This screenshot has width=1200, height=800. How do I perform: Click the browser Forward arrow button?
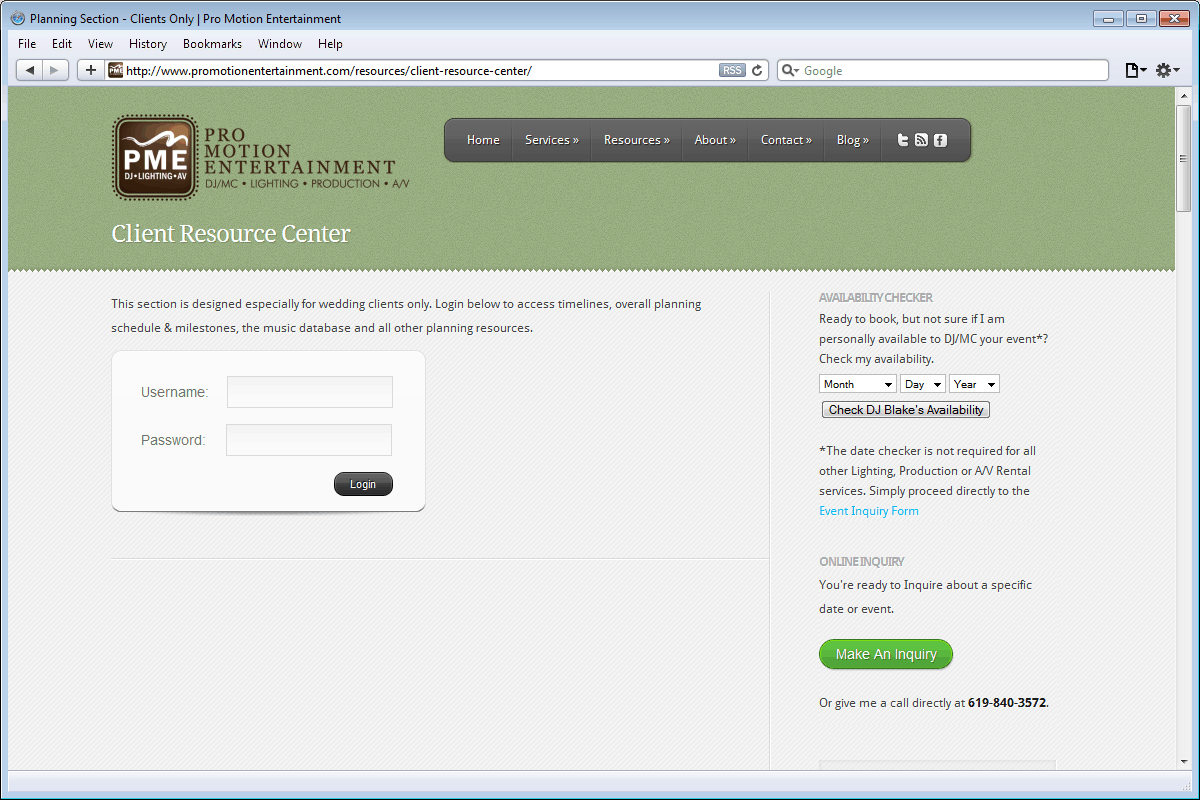click(55, 70)
